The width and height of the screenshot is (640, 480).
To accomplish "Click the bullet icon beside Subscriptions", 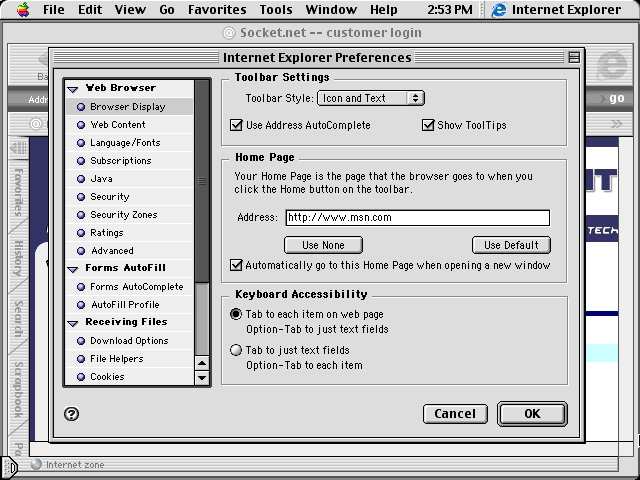I will pyautogui.click(x=81, y=161).
